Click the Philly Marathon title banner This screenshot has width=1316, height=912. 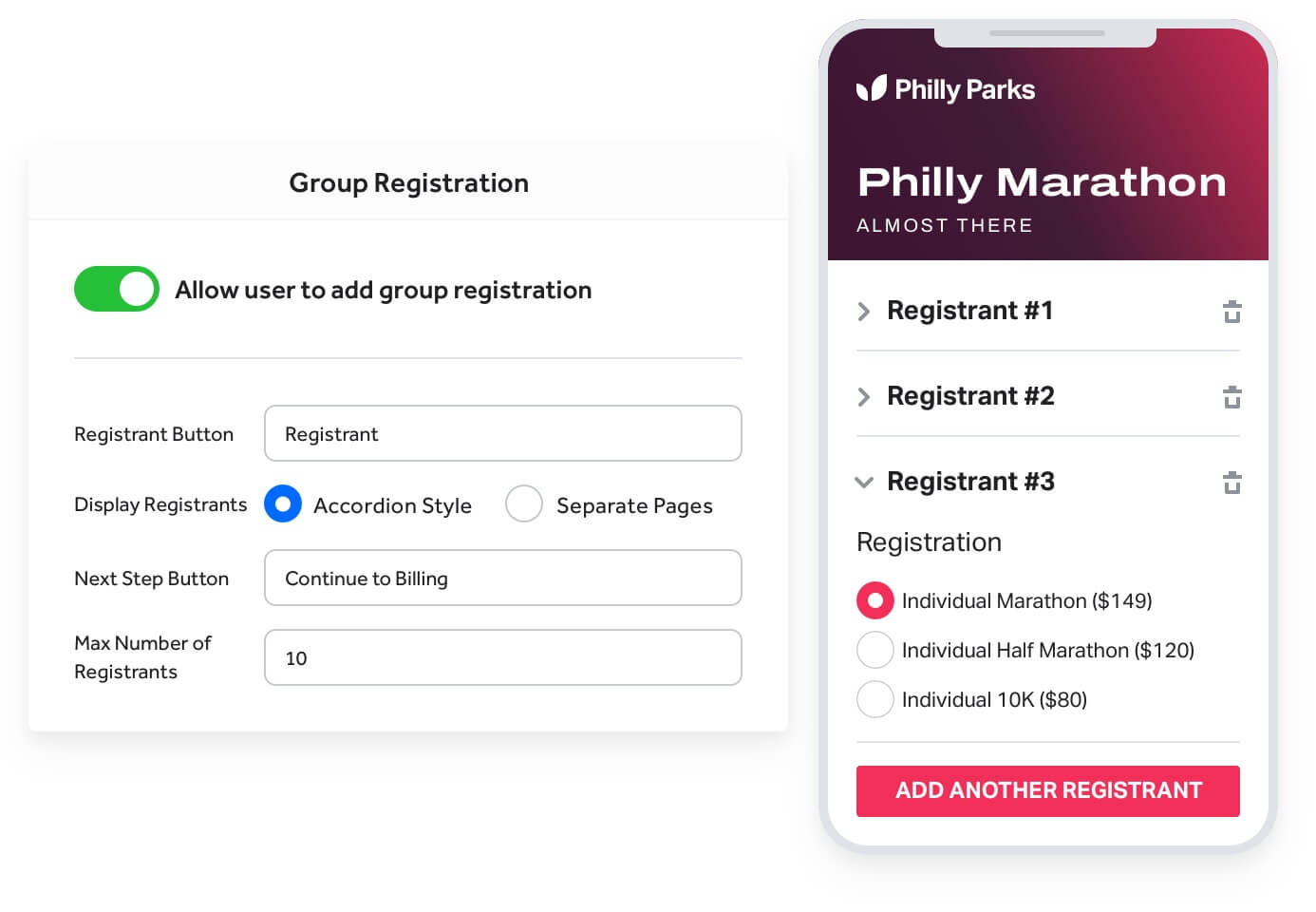pyautogui.click(x=1042, y=181)
